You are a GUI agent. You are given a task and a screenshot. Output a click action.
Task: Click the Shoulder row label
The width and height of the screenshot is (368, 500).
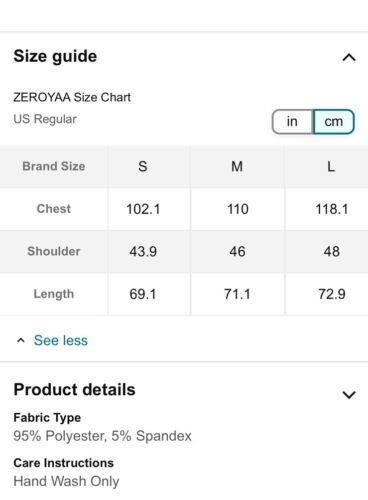click(54, 251)
